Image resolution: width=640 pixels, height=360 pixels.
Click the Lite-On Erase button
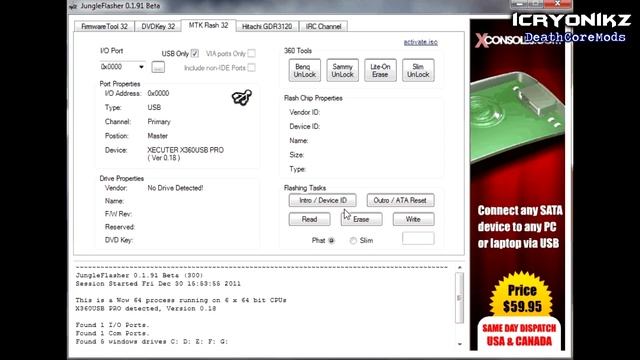(380, 70)
